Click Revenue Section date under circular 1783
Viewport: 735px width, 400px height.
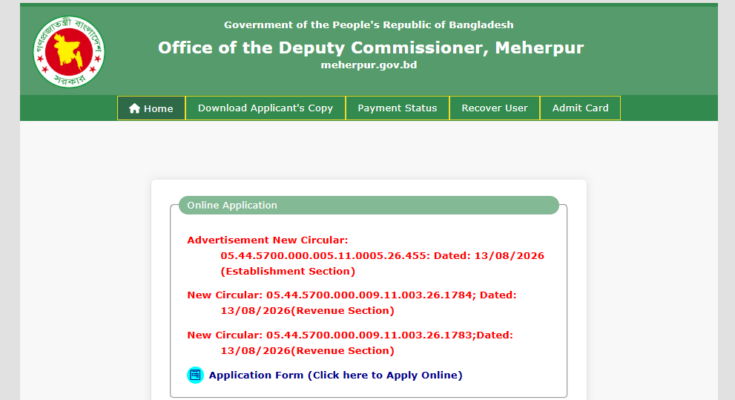pos(308,351)
